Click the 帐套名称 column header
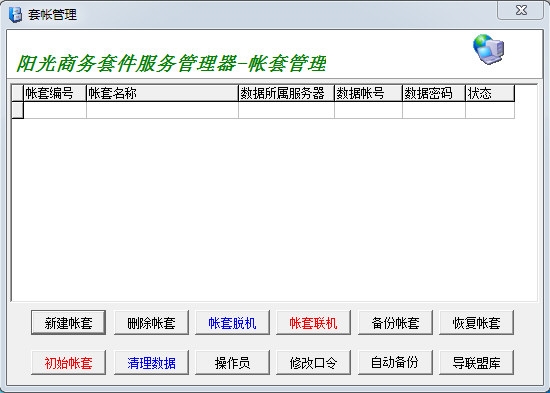 pos(162,93)
